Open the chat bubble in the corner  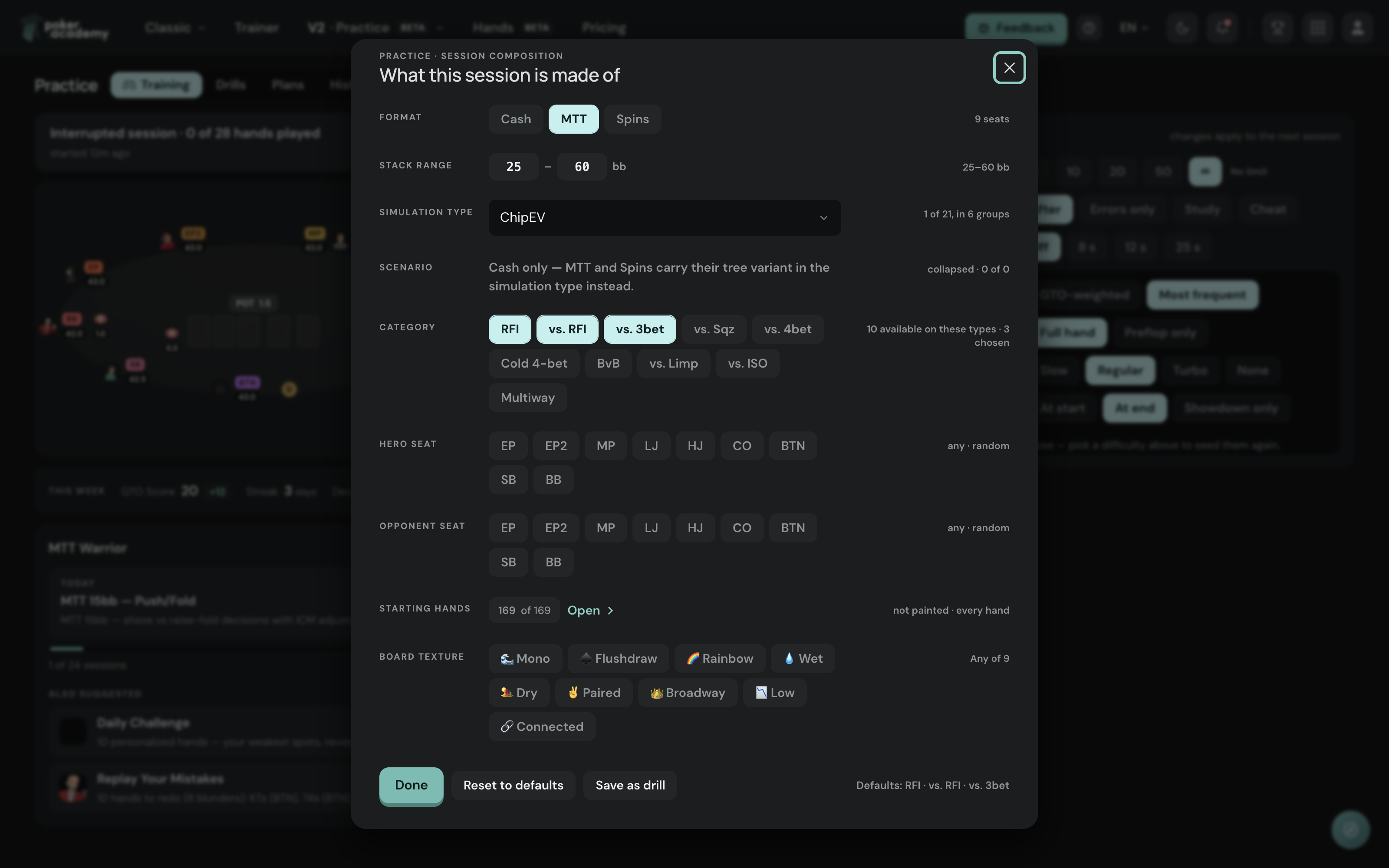(x=1350, y=829)
